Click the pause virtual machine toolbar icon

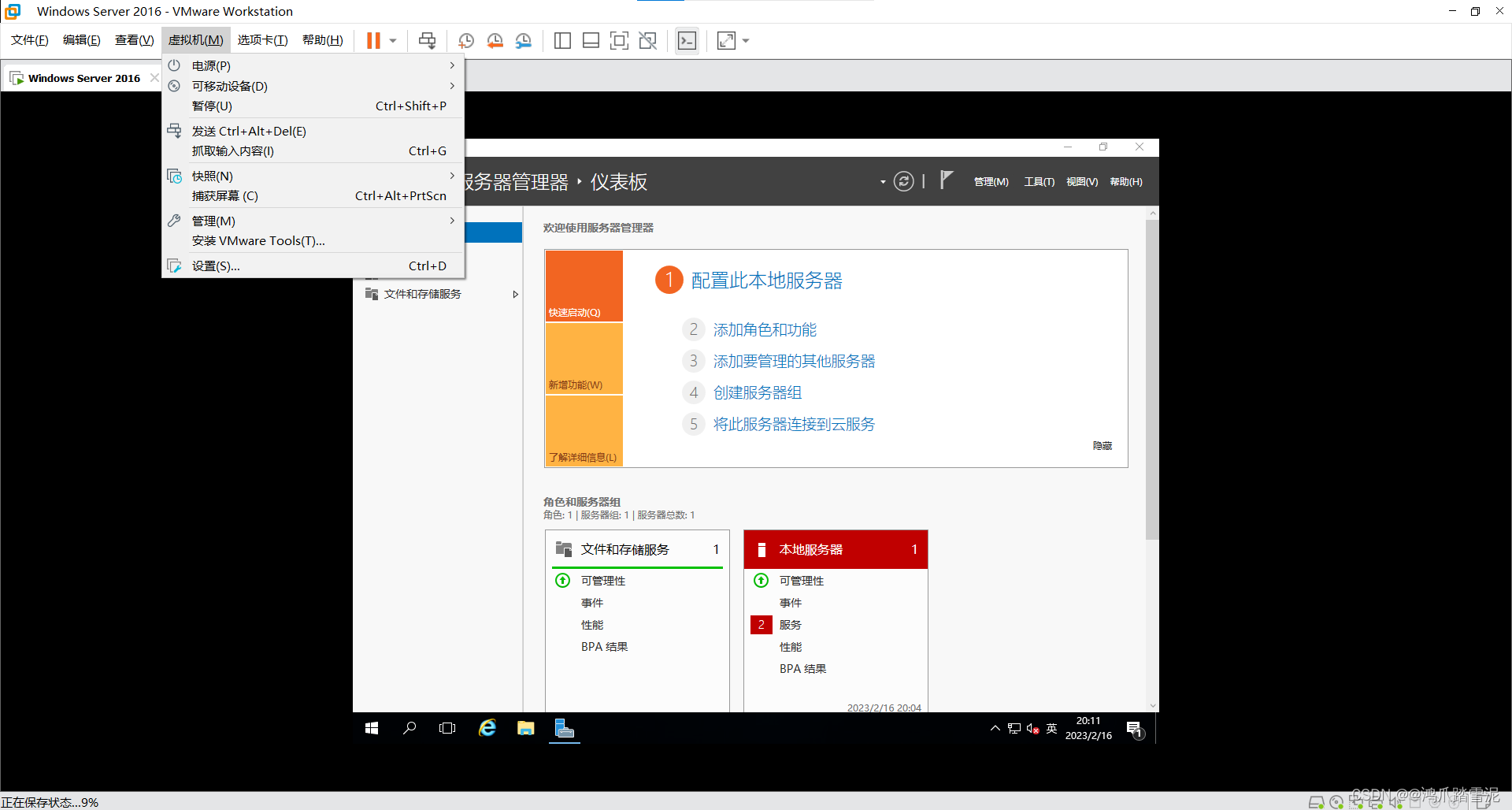tap(373, 40)
